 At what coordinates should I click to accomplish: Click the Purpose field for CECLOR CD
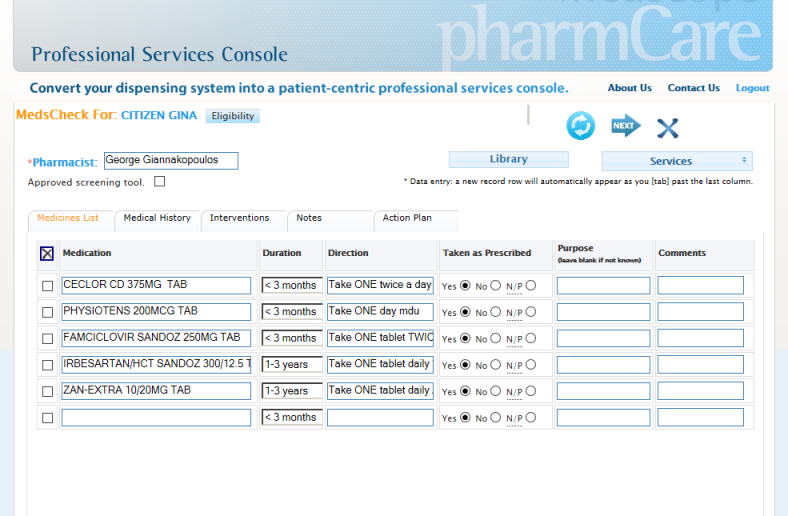coord(603,285)
